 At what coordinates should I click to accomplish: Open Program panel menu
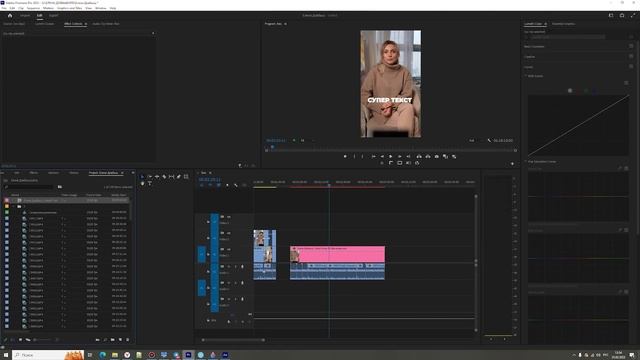(285, 24)
